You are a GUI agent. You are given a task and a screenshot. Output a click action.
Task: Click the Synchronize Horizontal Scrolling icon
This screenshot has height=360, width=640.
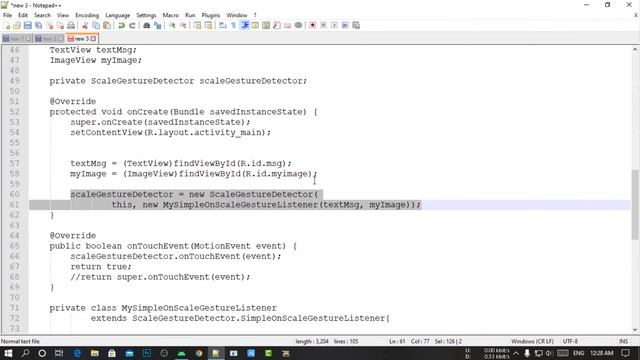coord(209,25)
